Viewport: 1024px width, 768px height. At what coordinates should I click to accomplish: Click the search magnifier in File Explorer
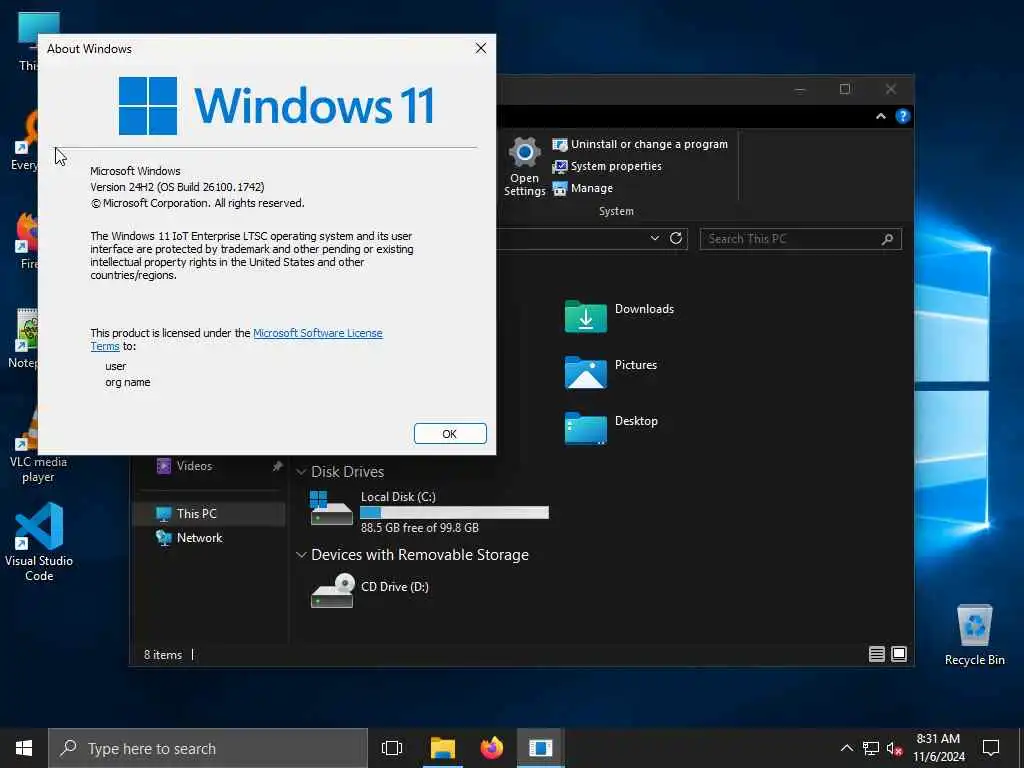(x=887, y=239)
